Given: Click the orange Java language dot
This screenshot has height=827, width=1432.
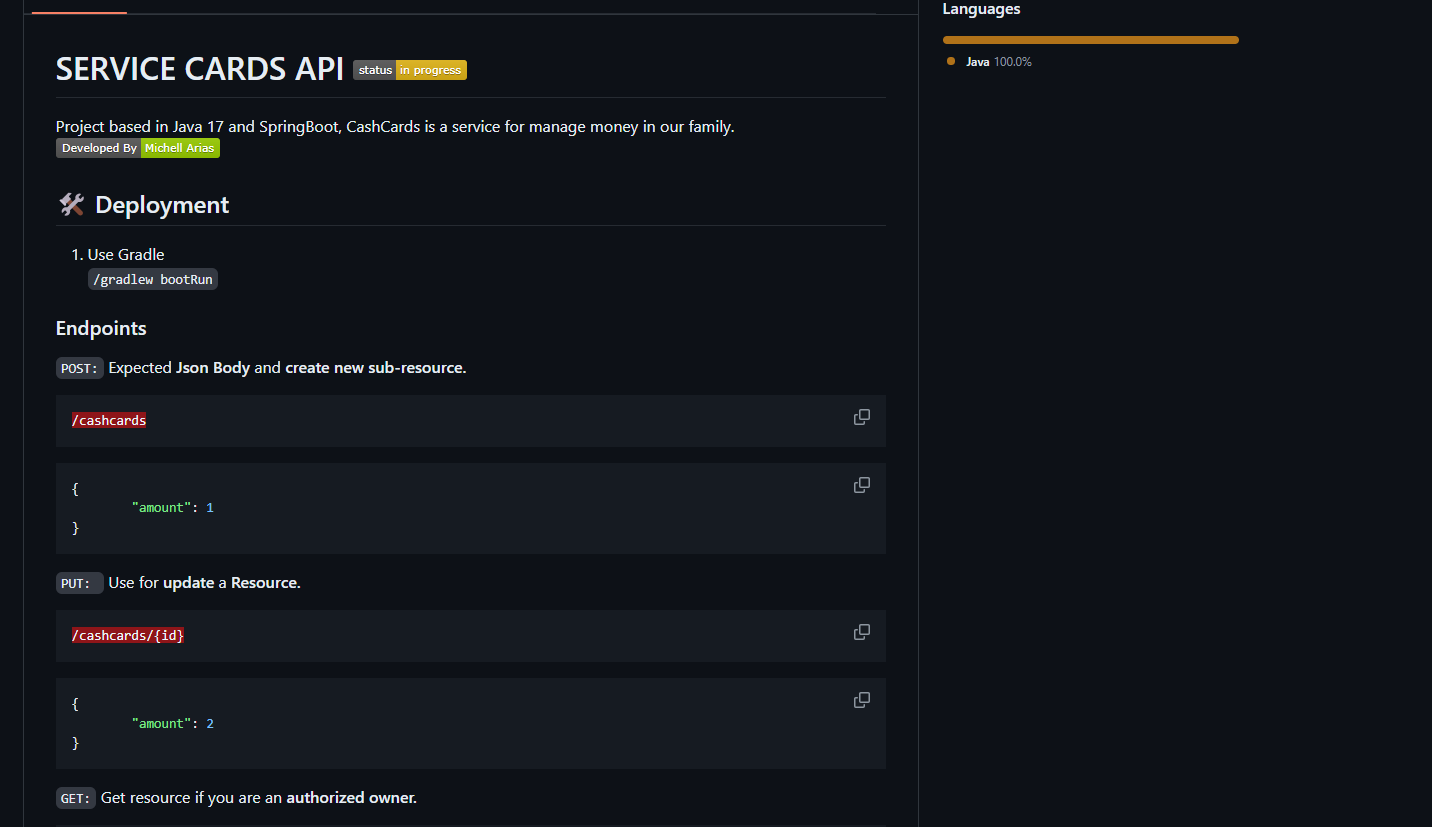Looking at the screenshot, I should pos(951,62).
